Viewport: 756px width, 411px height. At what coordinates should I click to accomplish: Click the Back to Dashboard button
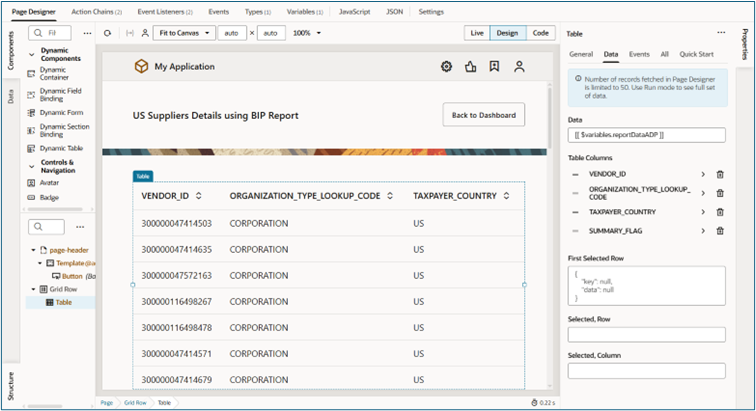(x=484, y=115)
